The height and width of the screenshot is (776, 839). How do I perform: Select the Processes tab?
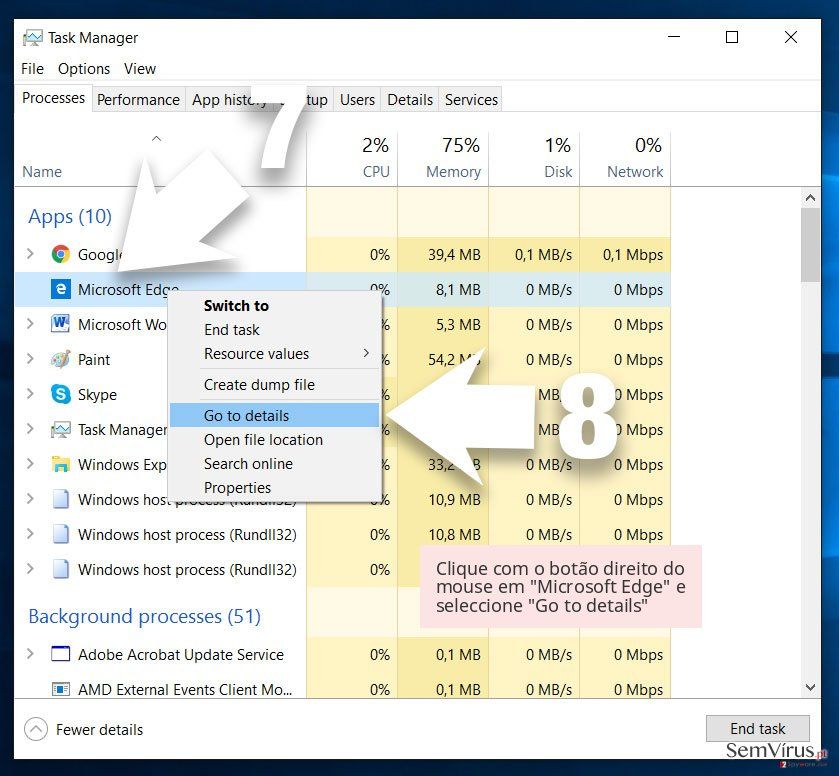tap(54, 98)
